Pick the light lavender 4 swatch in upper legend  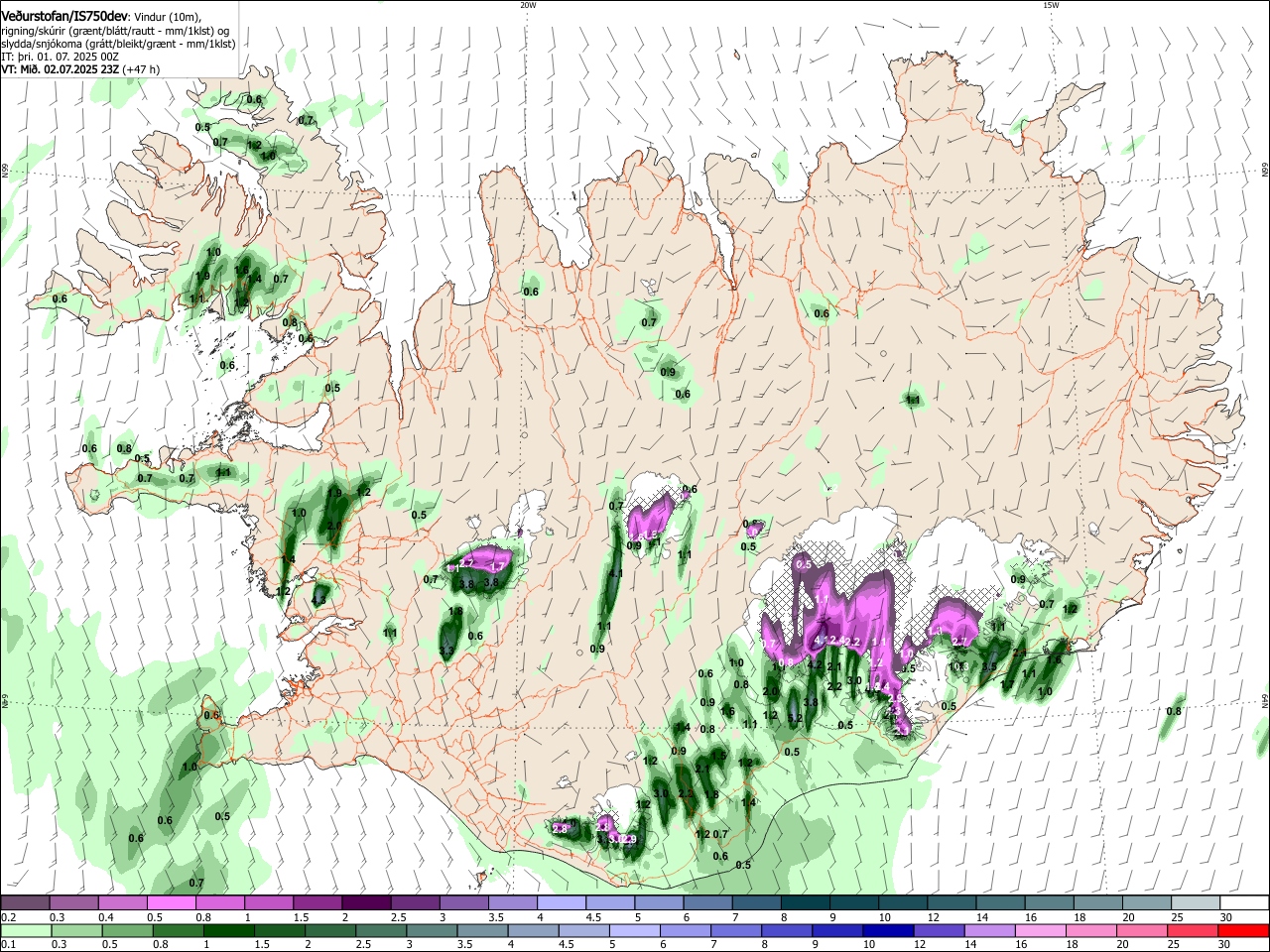coord(562,903)
